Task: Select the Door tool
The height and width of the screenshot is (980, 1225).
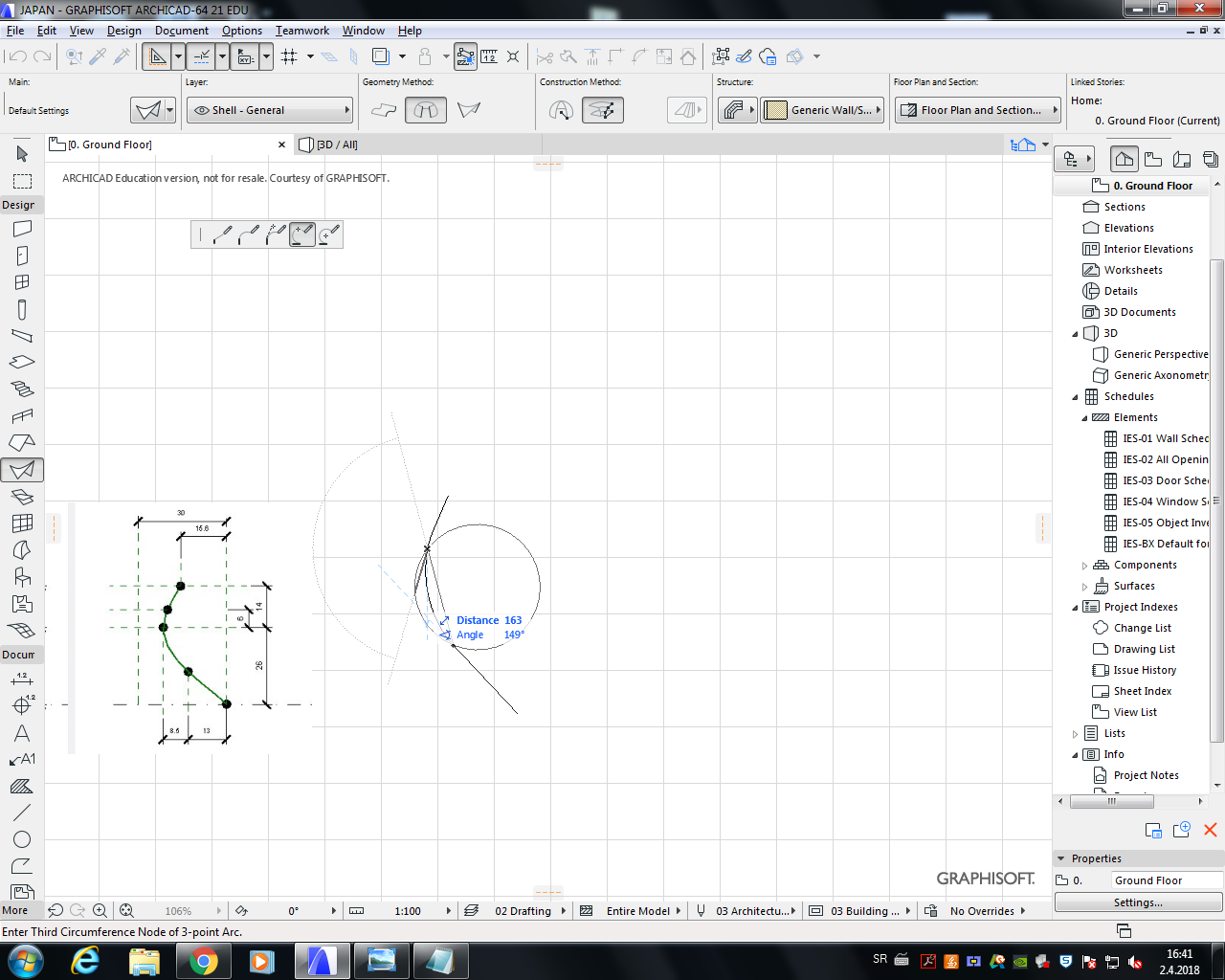Action: tap(22, 256)
